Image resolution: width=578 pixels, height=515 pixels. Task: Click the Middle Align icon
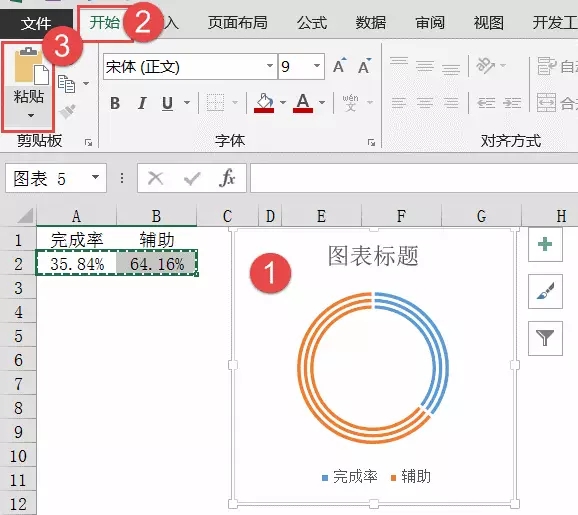[425, 66]
